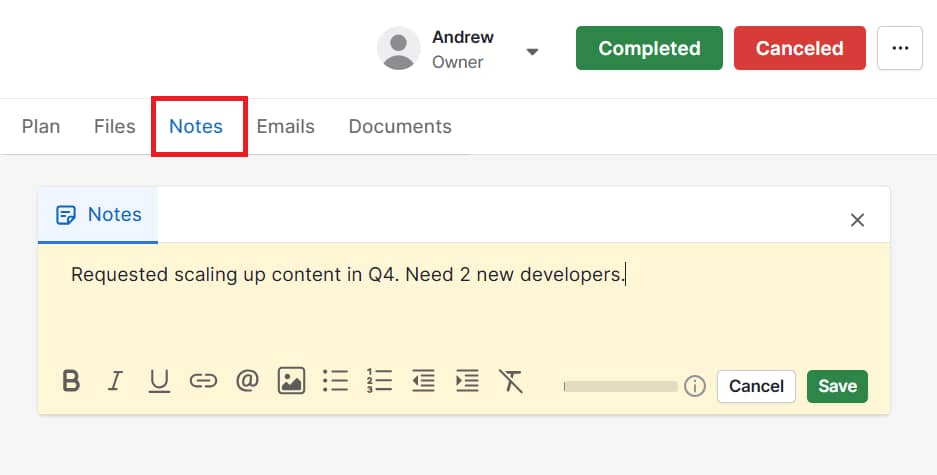
Task: Close the Notes panel with X
Action: (857, 220)
